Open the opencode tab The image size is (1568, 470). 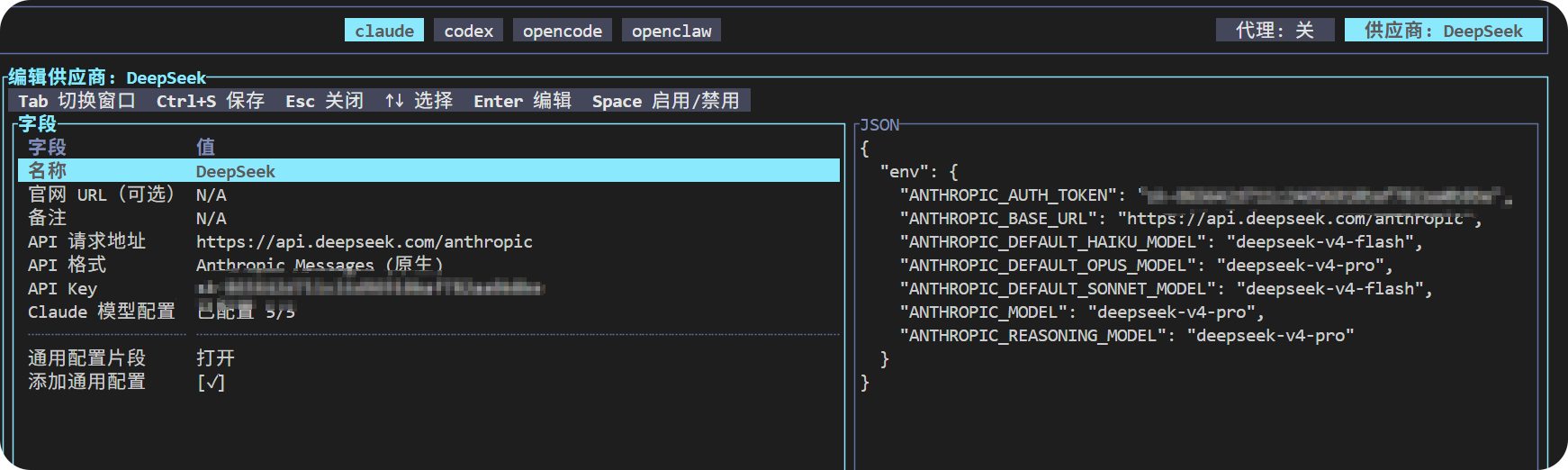[x=563, y=31]
